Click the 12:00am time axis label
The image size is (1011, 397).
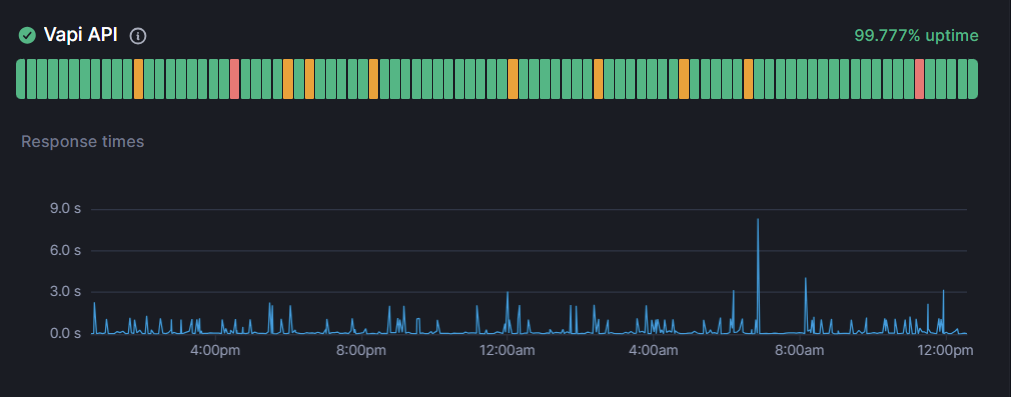[x=507, y=351]
